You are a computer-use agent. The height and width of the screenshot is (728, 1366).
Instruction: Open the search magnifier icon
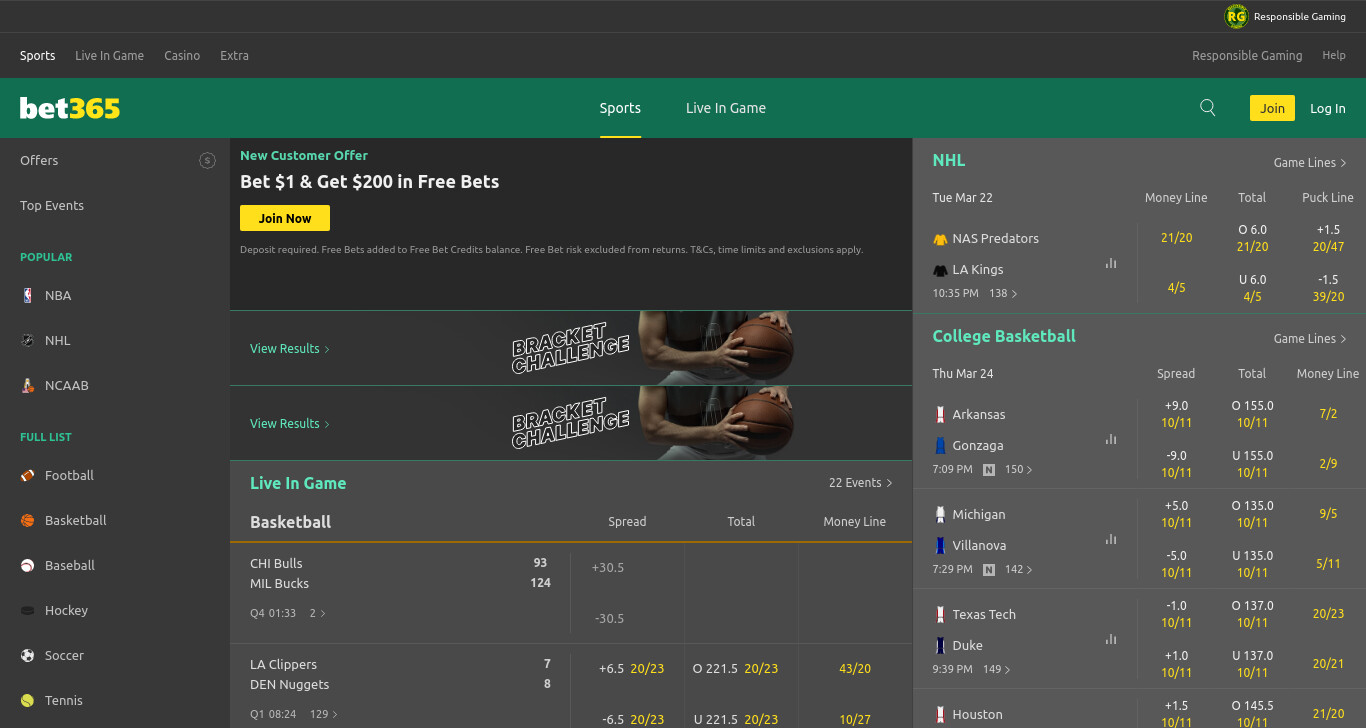click(x=1208, y=108)
